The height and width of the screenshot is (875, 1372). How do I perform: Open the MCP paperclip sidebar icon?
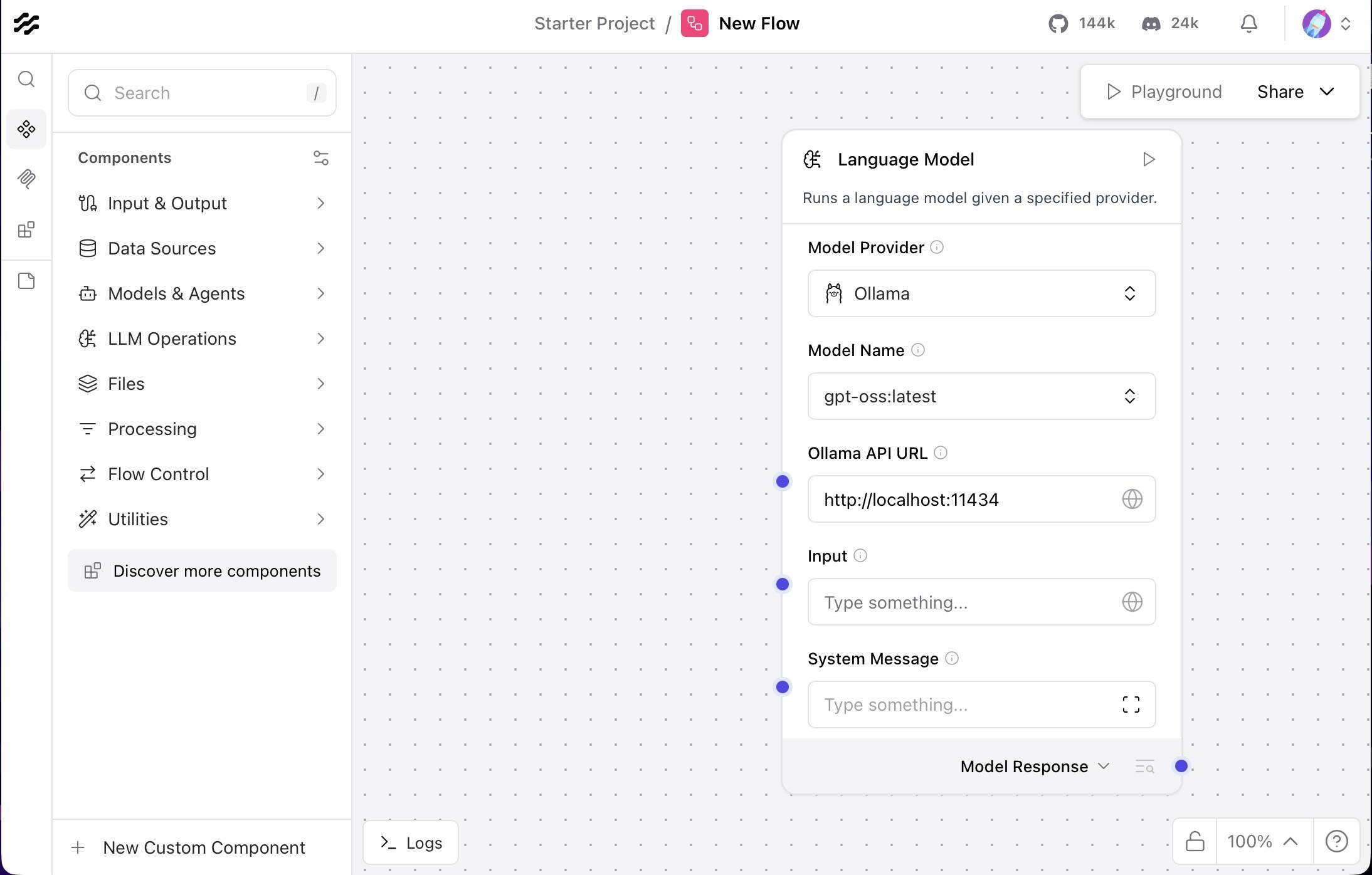coord(26,179)
